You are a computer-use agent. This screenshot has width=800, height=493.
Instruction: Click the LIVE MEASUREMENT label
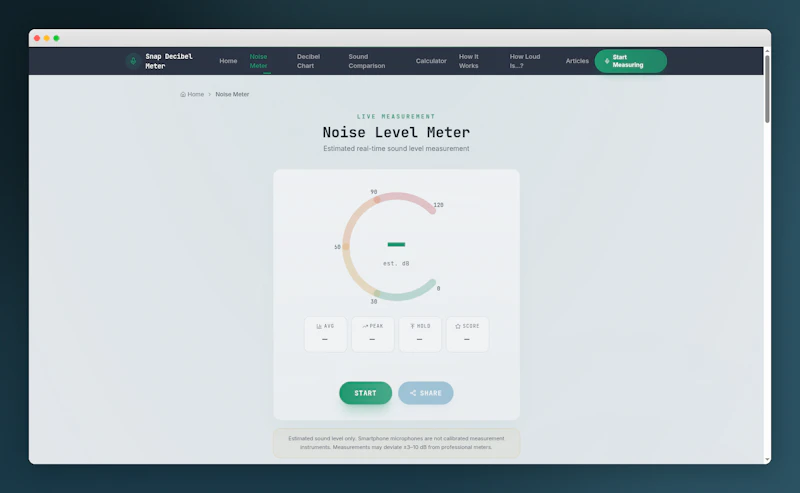pos(396,116)
